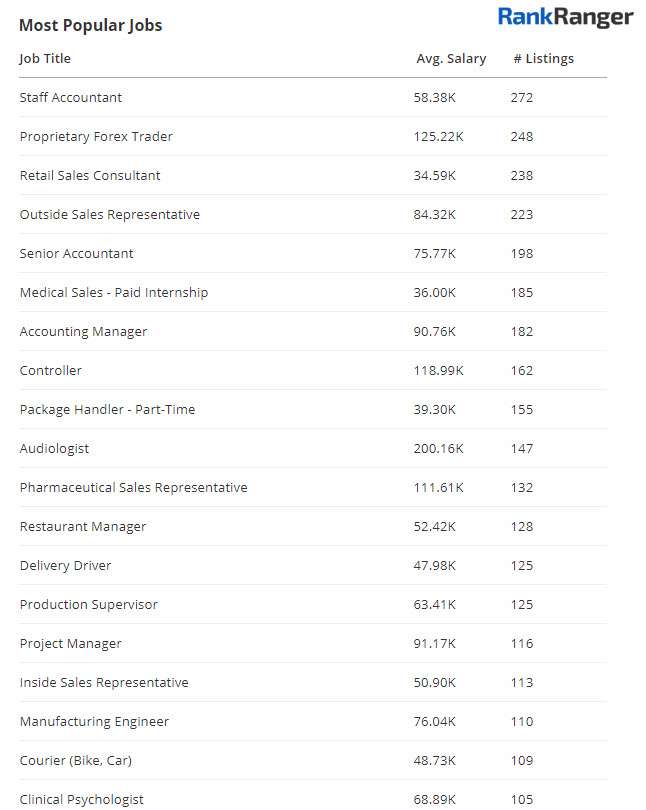This screenshot has height=810, width=646.
Task: Click the RankRanger logo
Action: tap(565, 17)
